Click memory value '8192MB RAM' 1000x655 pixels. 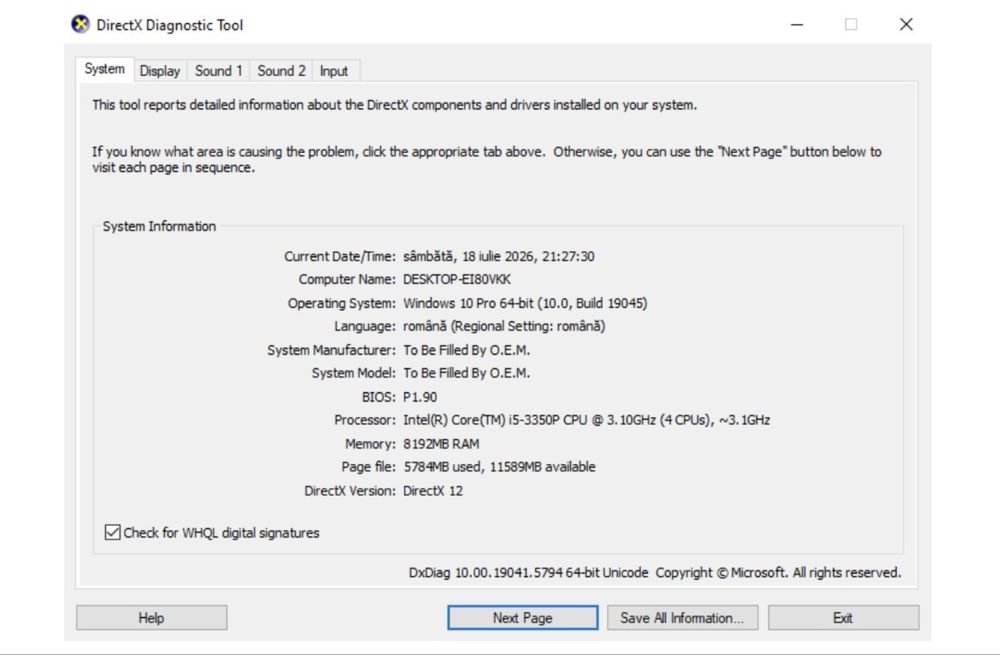441,444
